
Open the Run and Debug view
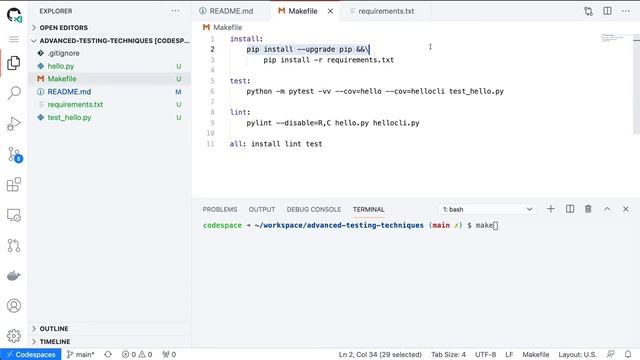pos(14,124)
